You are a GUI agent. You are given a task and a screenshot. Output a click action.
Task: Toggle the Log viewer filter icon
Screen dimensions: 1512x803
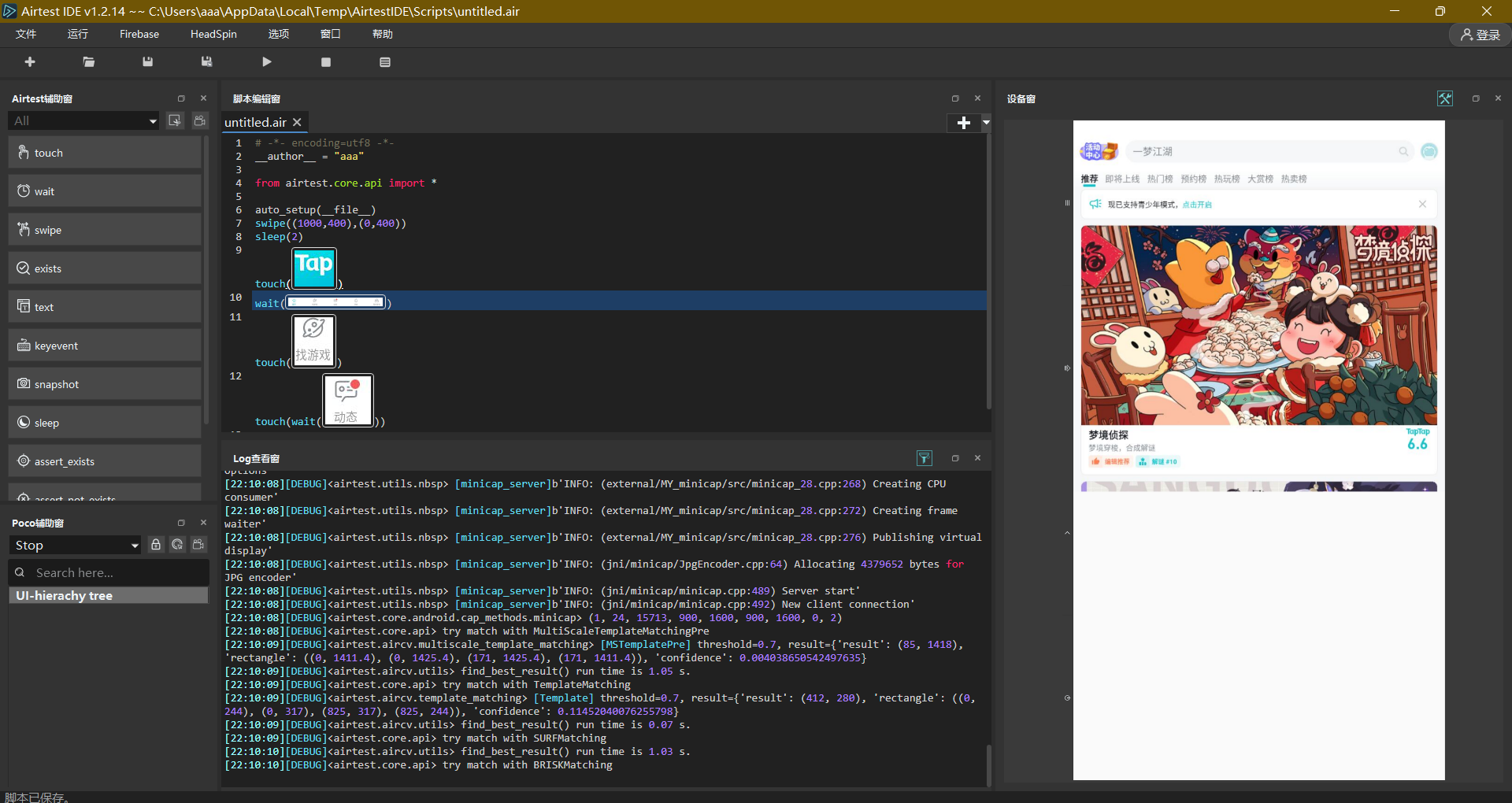click(925, 458)
